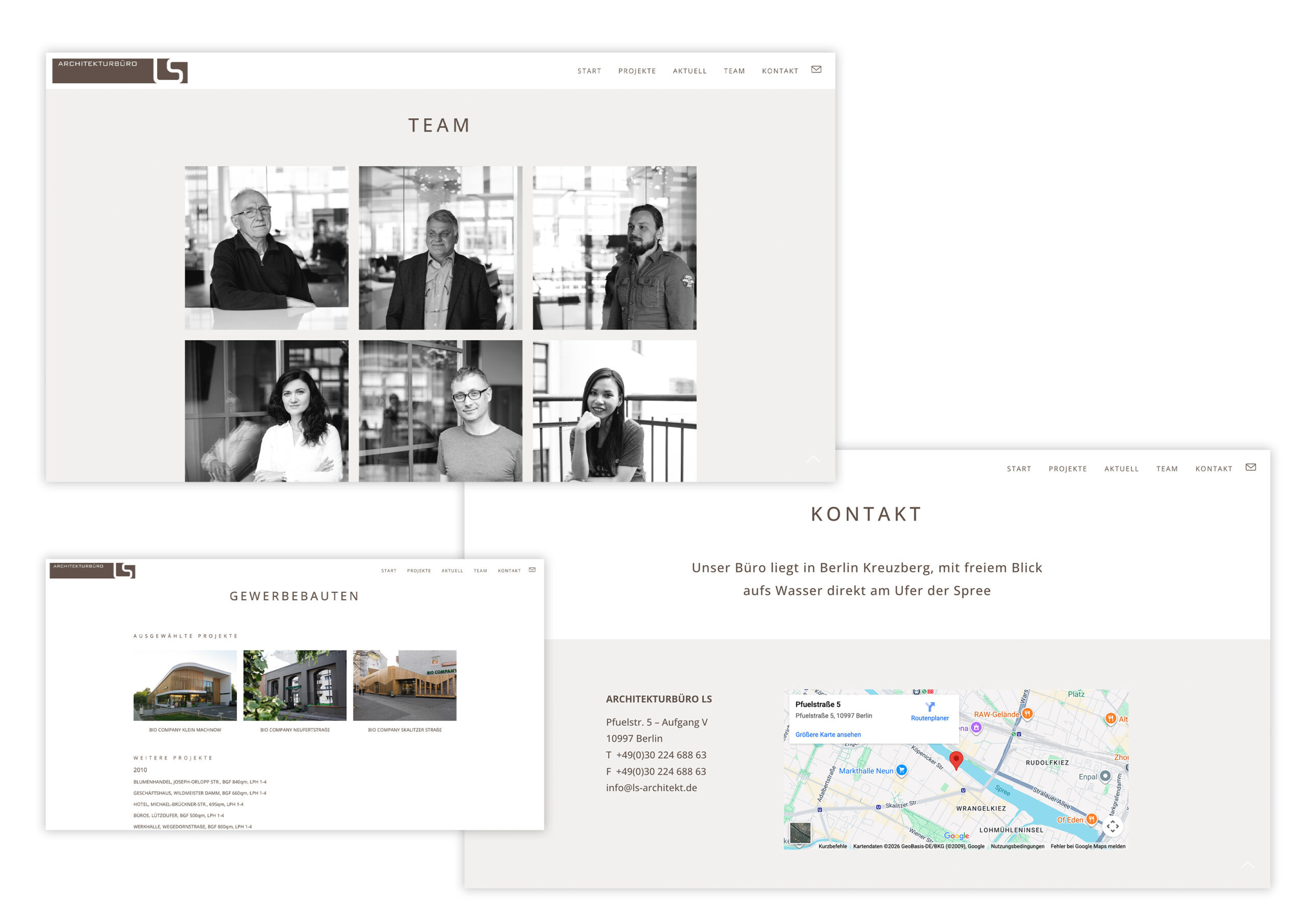Click the info@ls-architekt.de email link
Screen dimensions: 1306x924
click(x=651, y=787)
